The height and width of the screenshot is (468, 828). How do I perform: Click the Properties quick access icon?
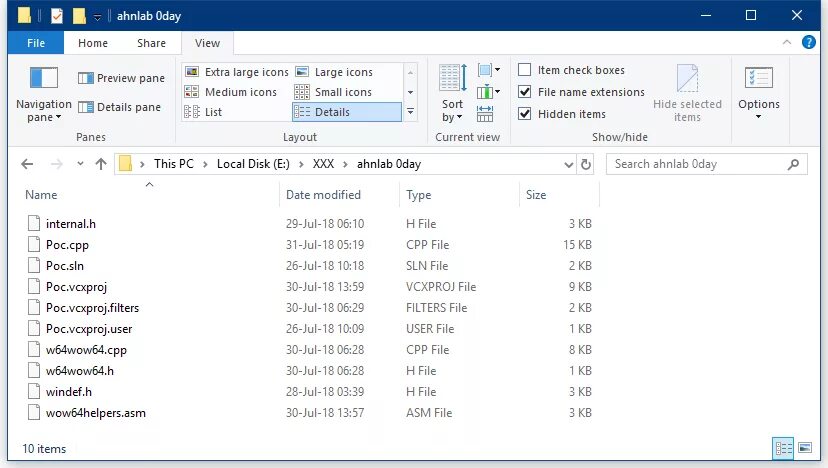(57, 16)
